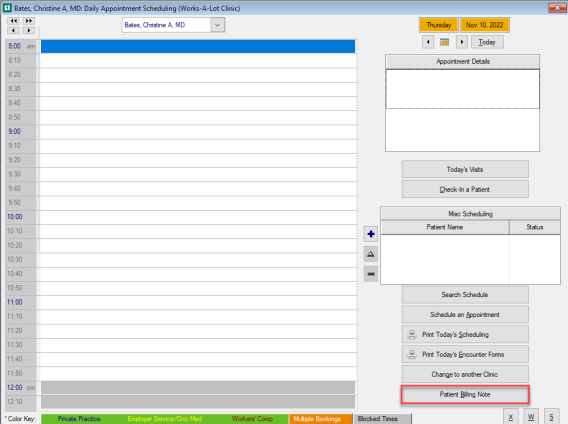Open the calendar date picker icon
Image resolution: width=568 pixels, height=424 pixels.
(x=444, y=42)
